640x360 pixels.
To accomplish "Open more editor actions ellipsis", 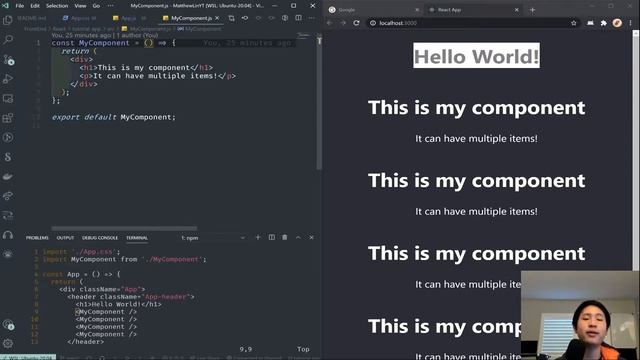I will pos(312,18).
